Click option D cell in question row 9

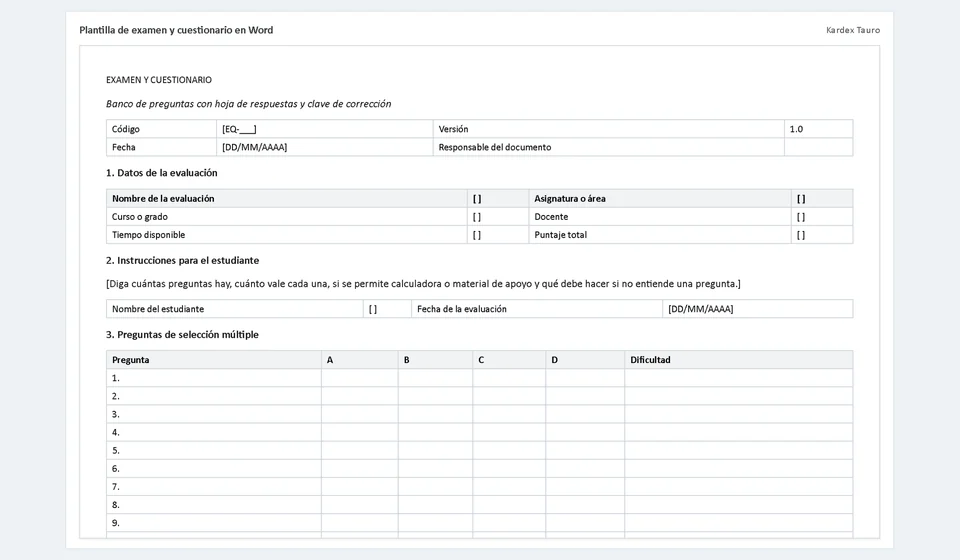[585, 523]
